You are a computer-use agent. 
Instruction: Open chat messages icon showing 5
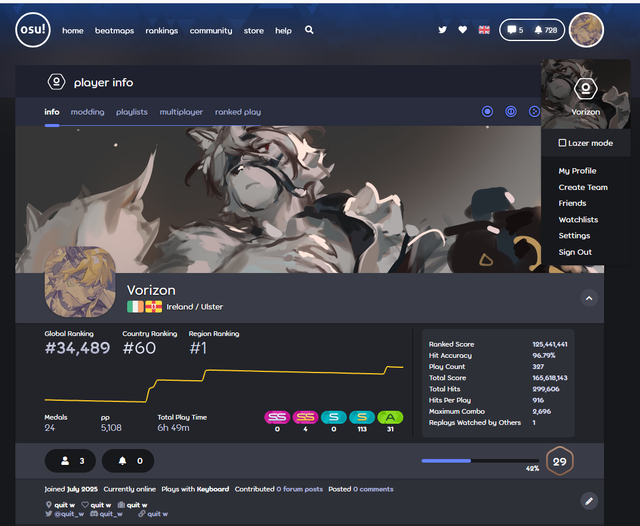pos(515,30)
